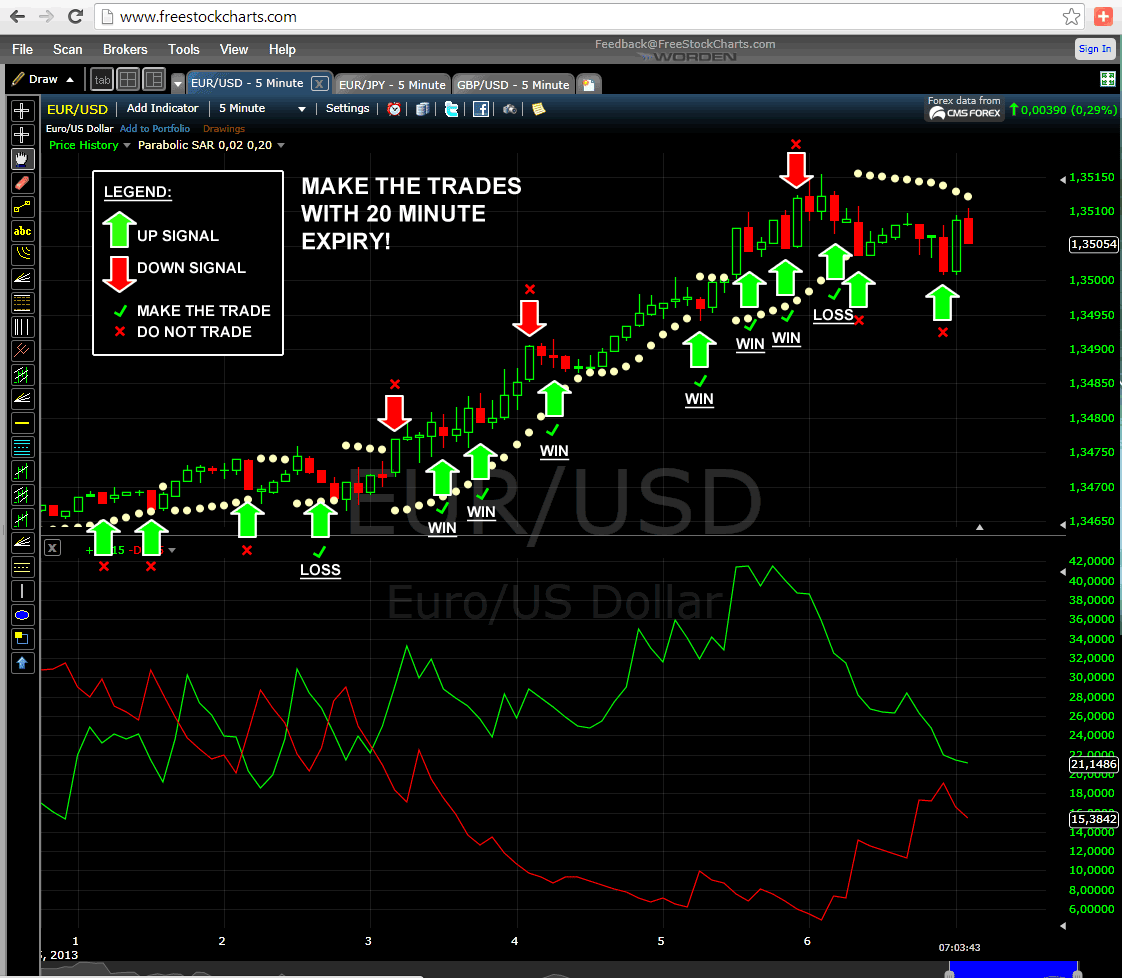
Task: Click the 21,1486 indicator value label
Action: 1093,764
